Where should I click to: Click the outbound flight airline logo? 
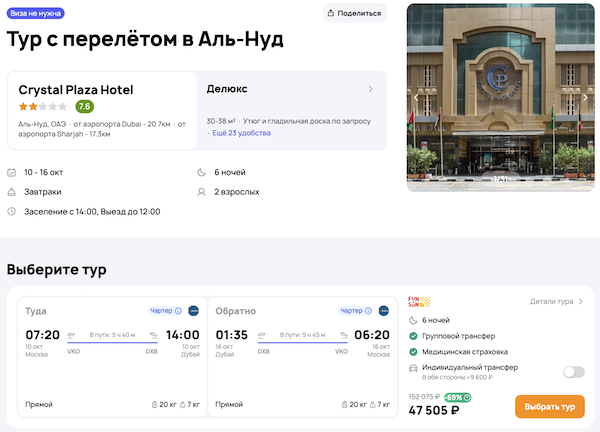point(193,310)
